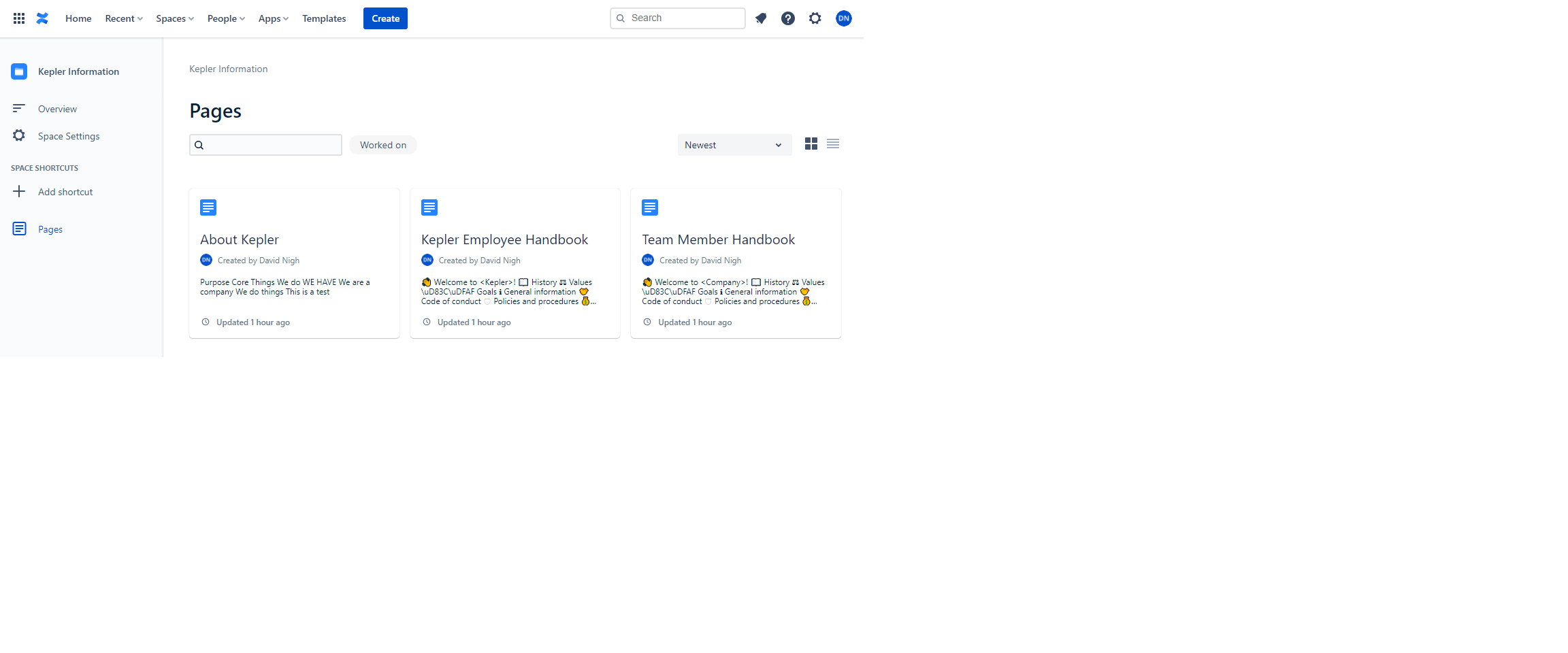Go to Home in top navigation
The height and width of the screenshot is (653, 1568).
point(78,18)
